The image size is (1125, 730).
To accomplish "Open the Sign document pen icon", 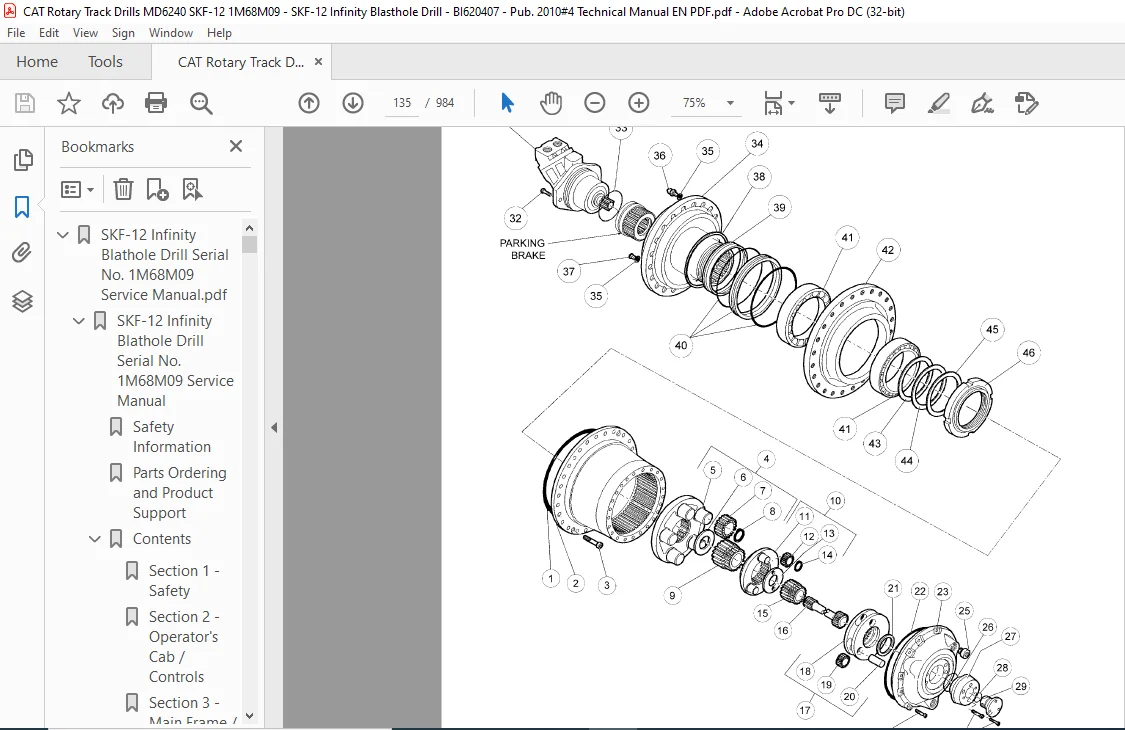I will point(982,103).
